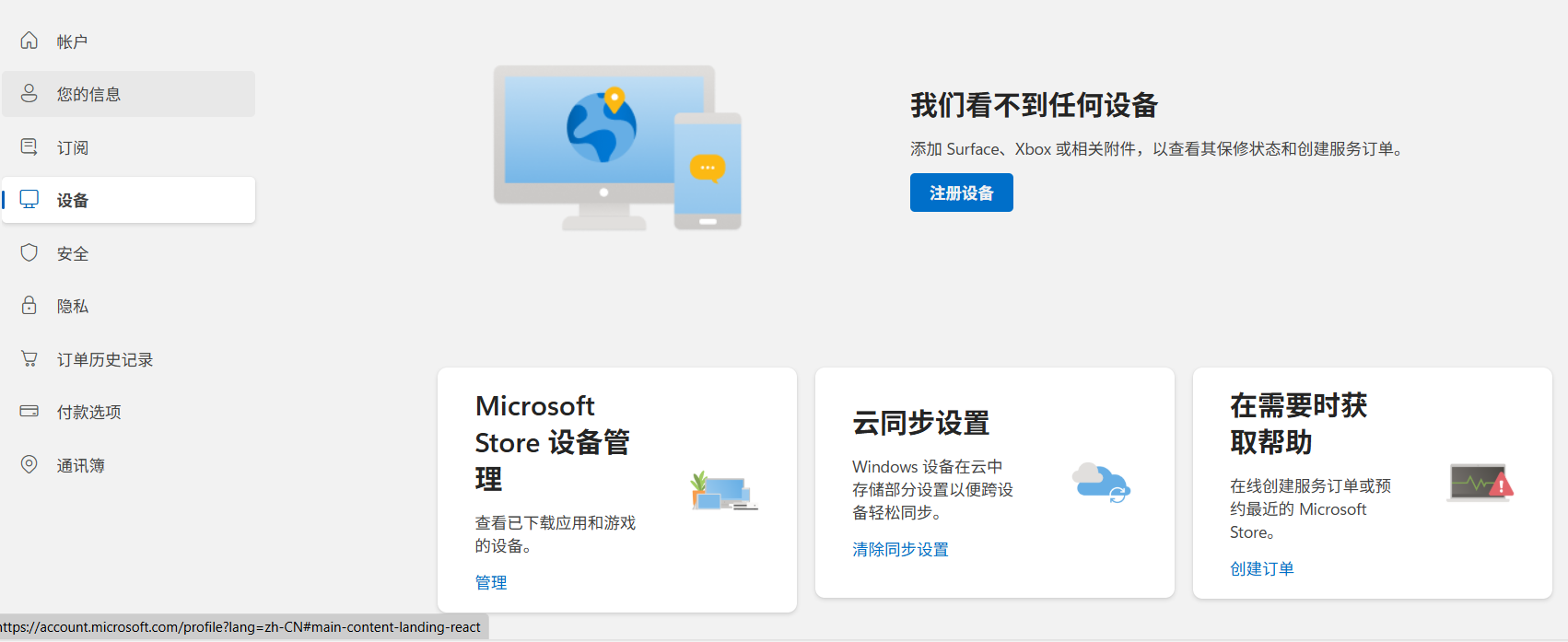Viewport: 1568px width, 642px height.
Task: Click the person icon for 您的信息
Action: click(x=29, y=93)
